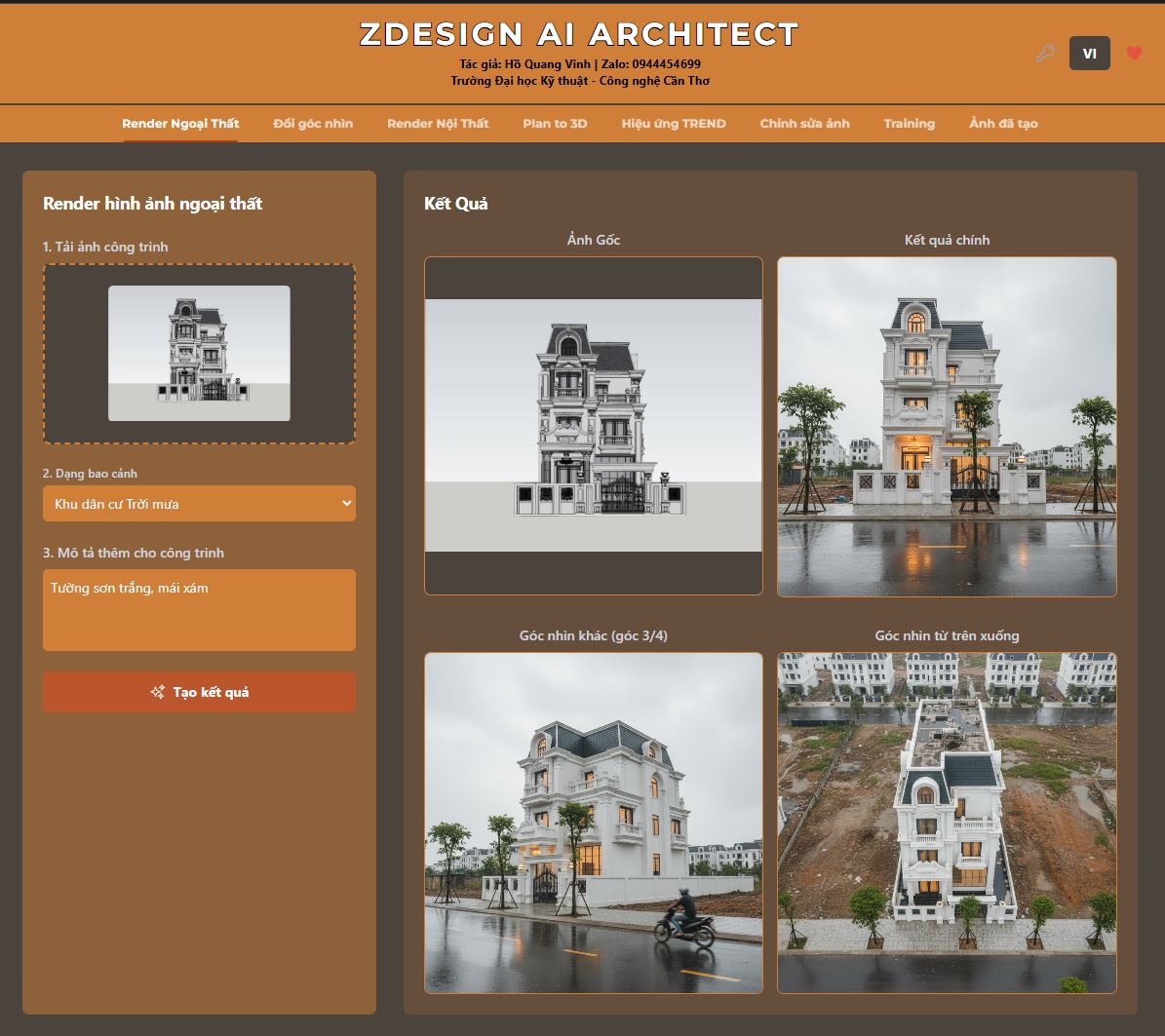
Task: Open the Ảnh đã tạo tab
Action: coord(1003,124)
